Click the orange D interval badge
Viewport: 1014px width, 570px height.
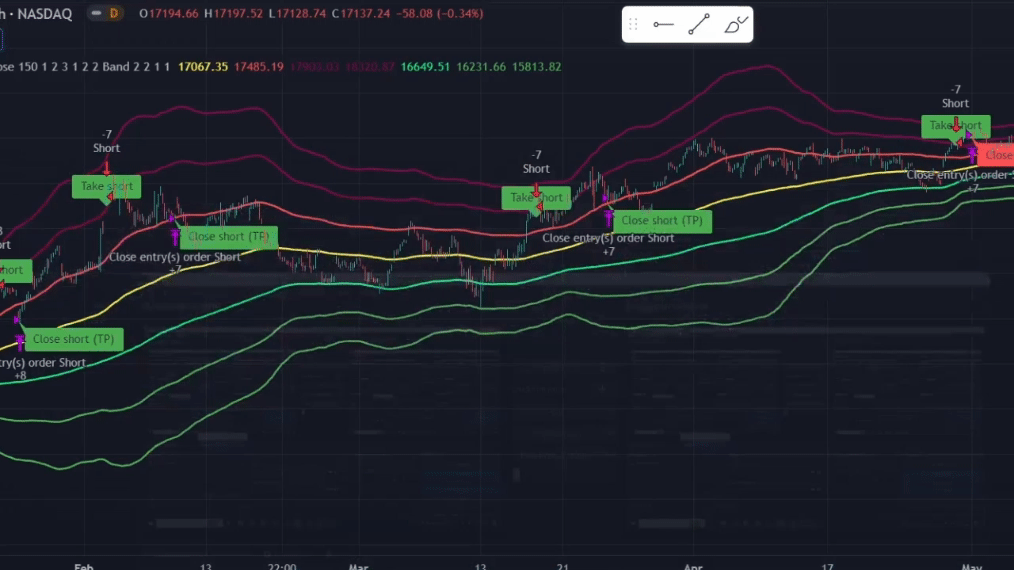[x=113, y=13]
